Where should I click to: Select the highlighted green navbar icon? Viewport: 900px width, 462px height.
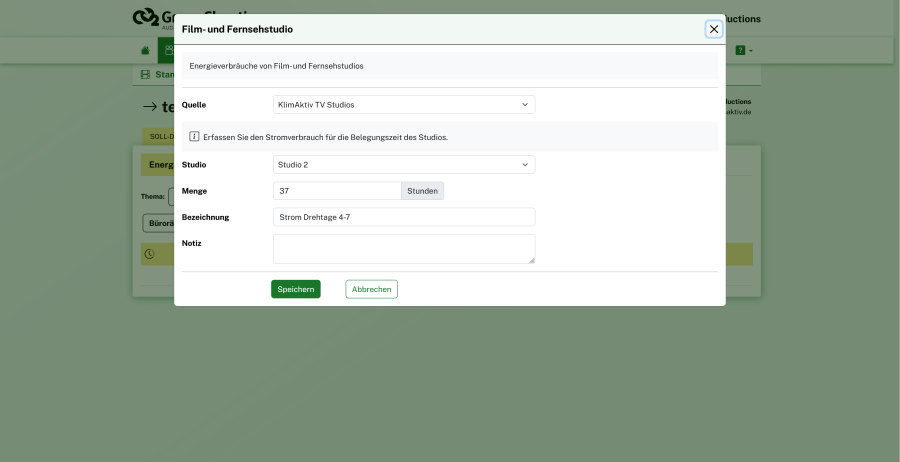pyautogui.click(x=166, y=50)
